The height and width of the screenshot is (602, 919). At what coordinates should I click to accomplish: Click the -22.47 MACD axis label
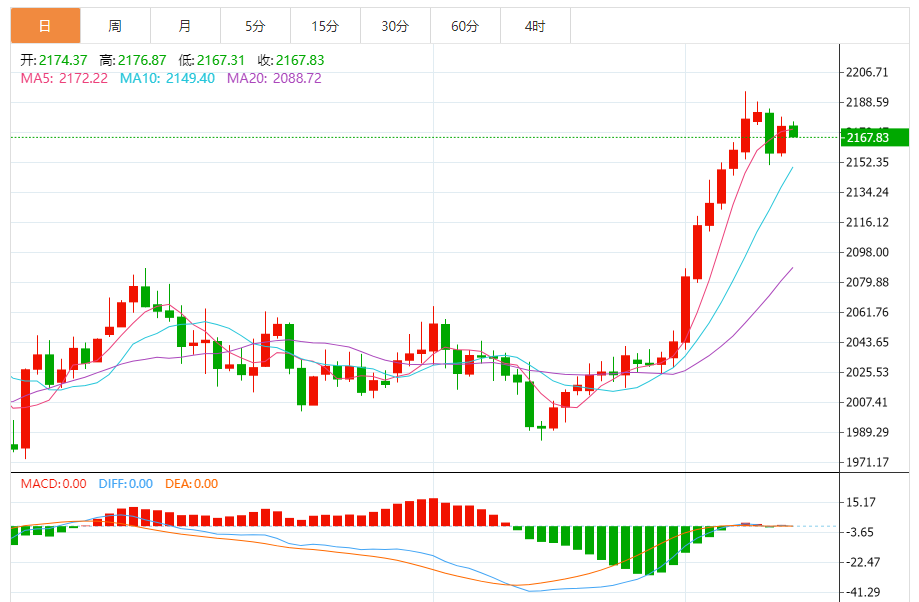pos(863,563)
